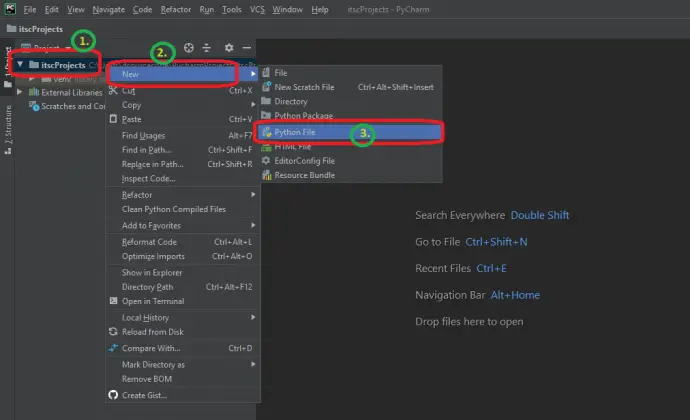Open Project panel settings gear

coord(229,47)
